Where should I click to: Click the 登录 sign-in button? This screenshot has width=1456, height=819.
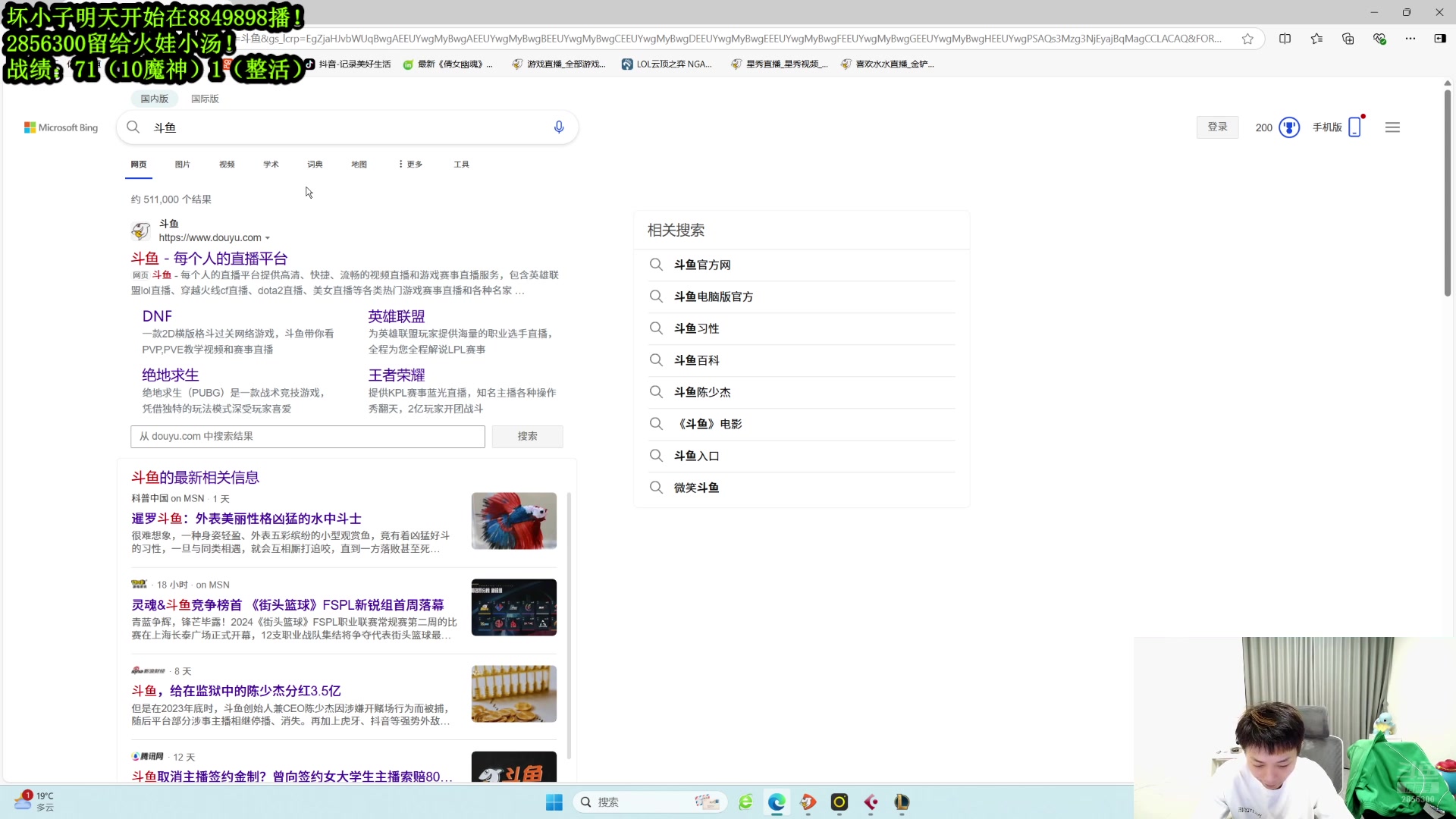coord(1218,127)
